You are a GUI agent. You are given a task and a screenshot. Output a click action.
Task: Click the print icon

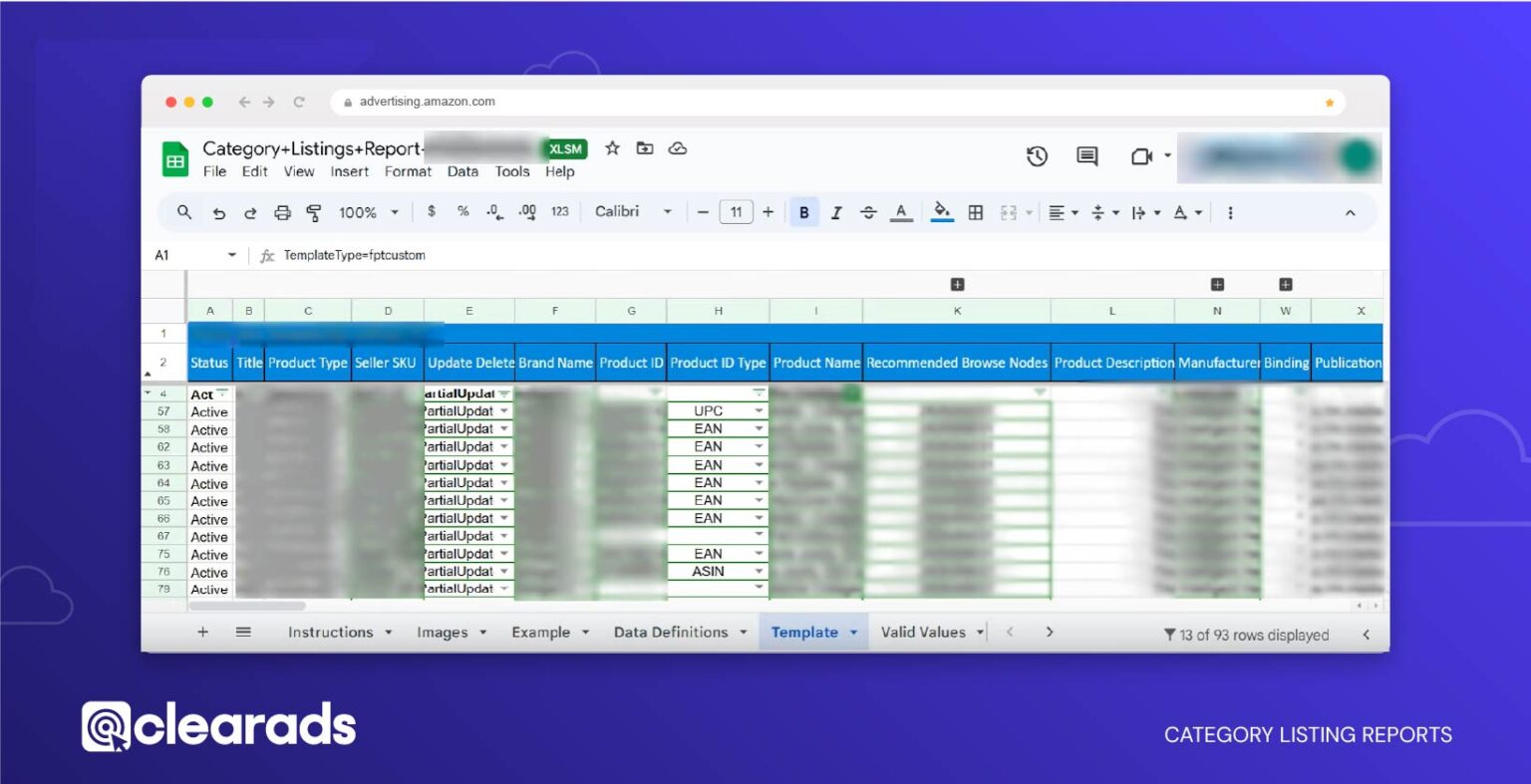(x=283, y=211)
